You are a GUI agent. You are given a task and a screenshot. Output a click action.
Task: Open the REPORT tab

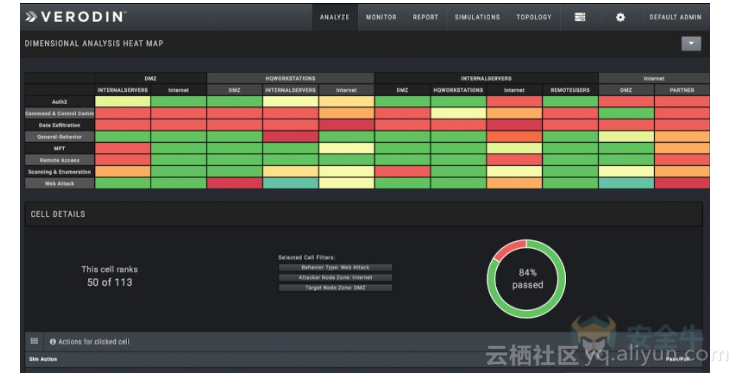[425, 17]
